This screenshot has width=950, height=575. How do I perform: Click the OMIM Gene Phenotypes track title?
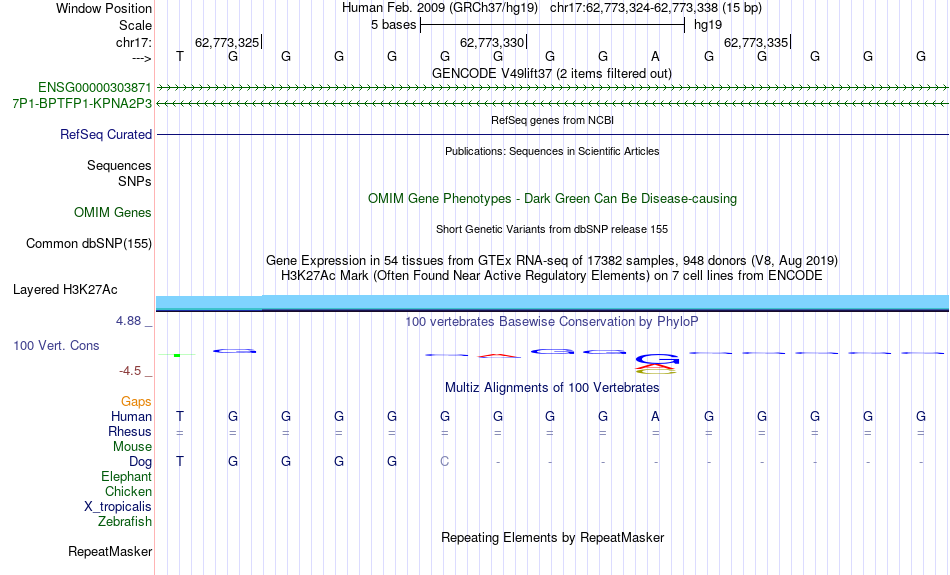[553, 199]
